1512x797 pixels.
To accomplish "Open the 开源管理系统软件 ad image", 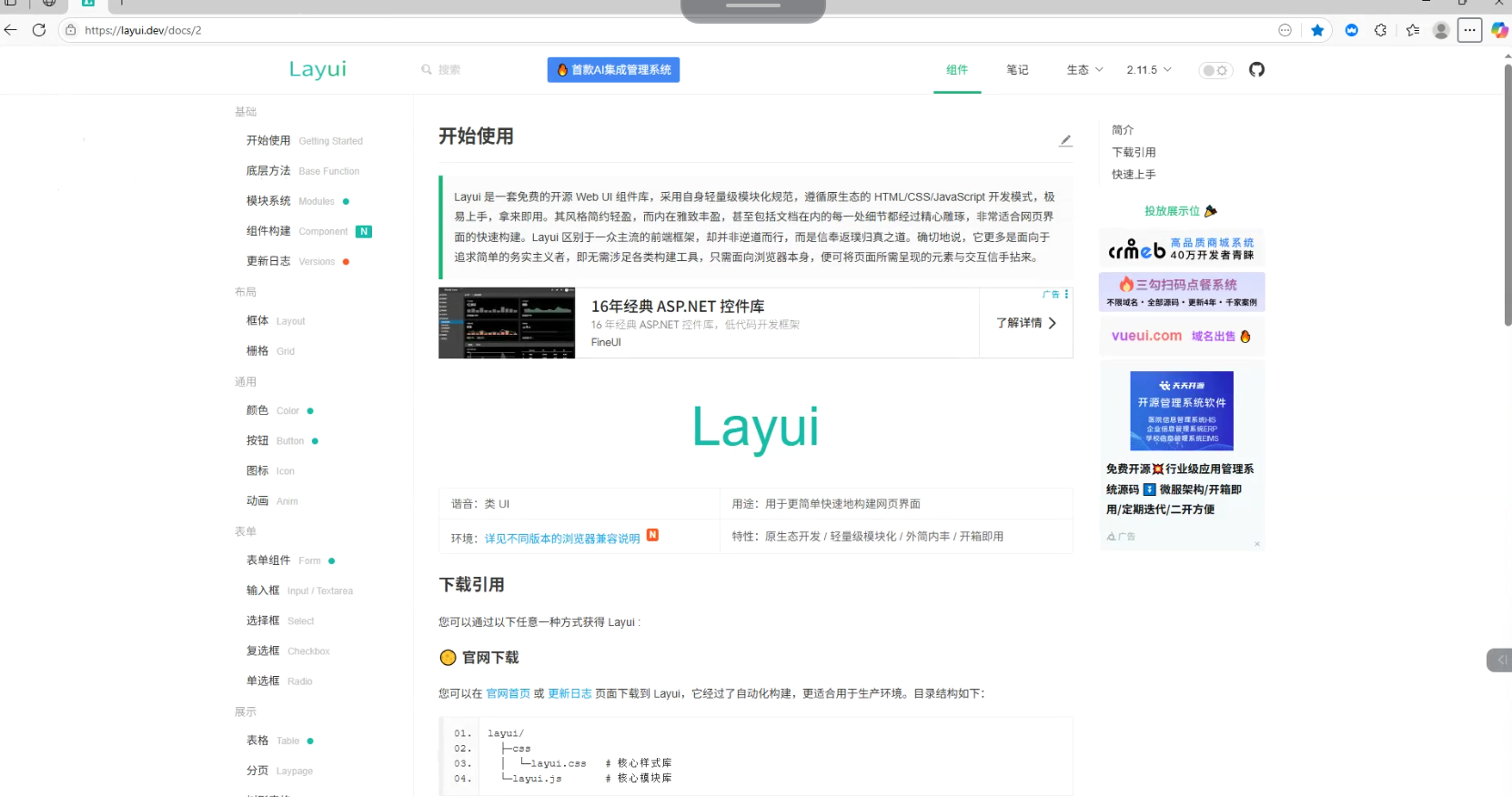I will point(1182,411).
